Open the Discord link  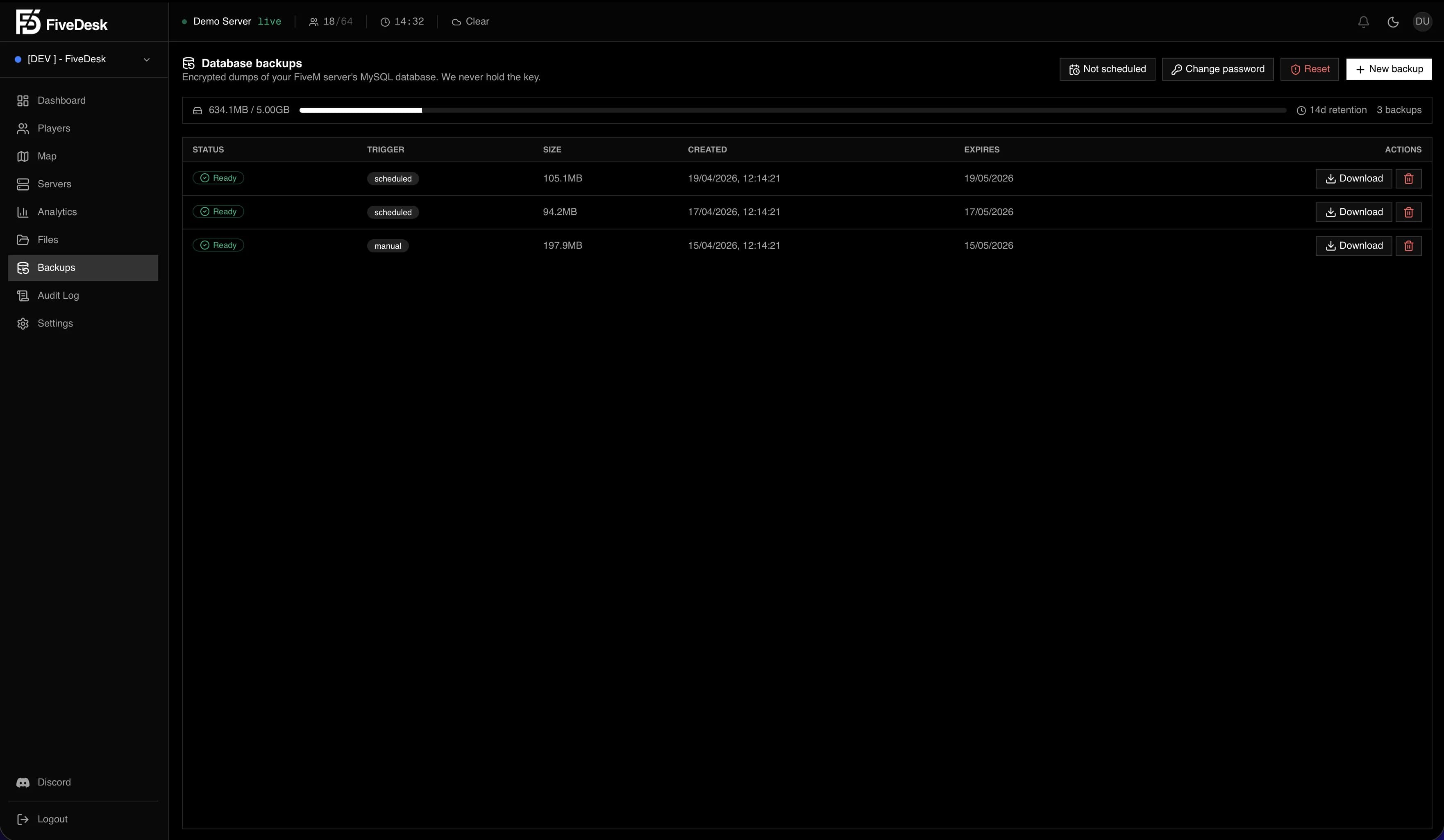pyautogui.click(x=83, y=782)
